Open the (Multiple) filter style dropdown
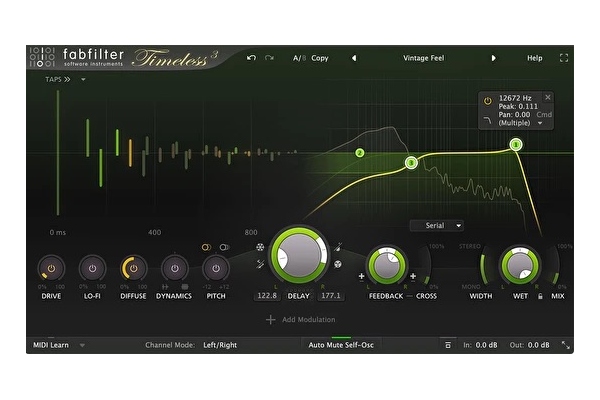 520,123
